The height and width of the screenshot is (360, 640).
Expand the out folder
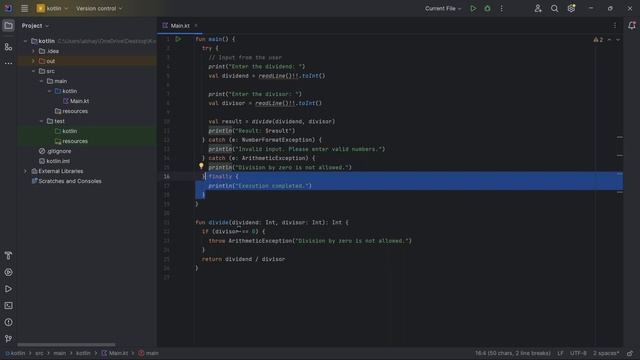[x=33, y=61]
